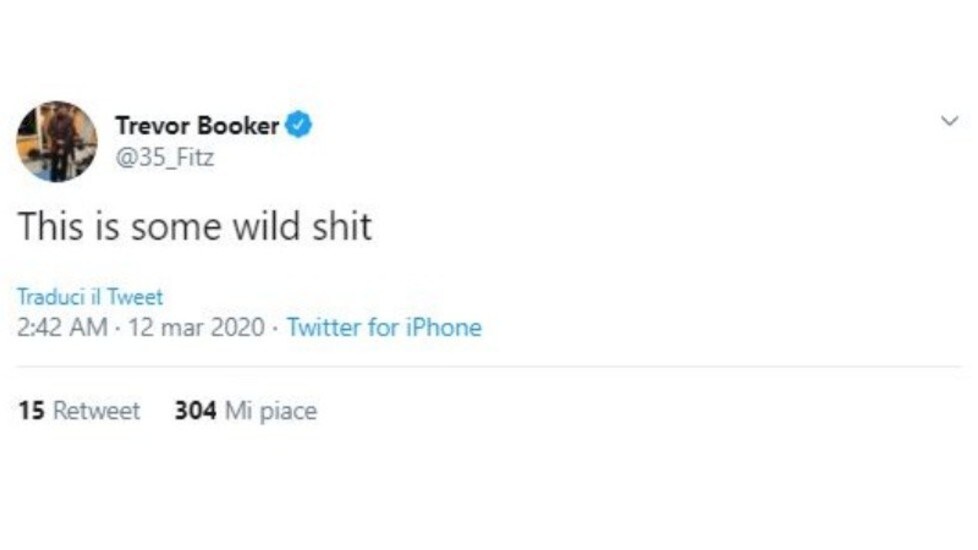The image size is (978, 550).
Task: View the 15 Retweet list
Action: (79, 411)
